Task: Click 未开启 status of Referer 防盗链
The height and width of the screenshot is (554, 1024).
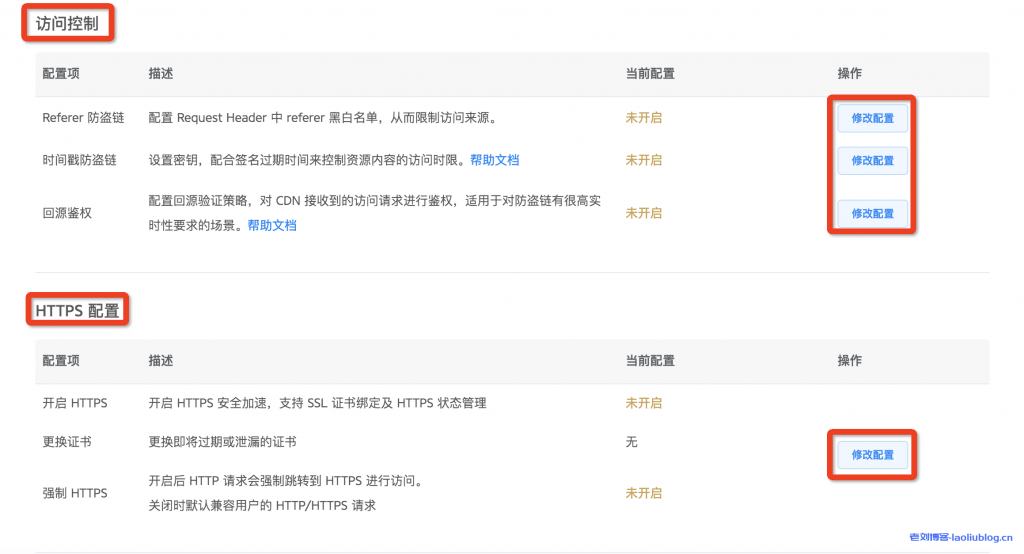Action: [643, 118]
